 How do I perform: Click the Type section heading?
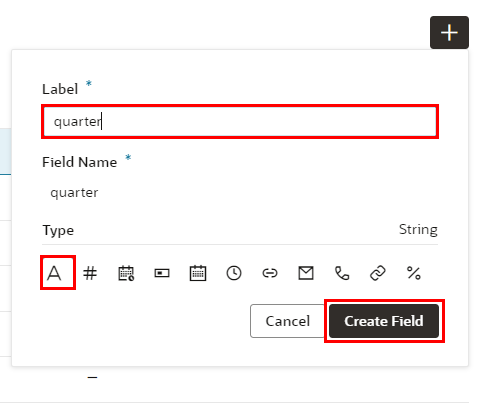(x=58, y=230)
